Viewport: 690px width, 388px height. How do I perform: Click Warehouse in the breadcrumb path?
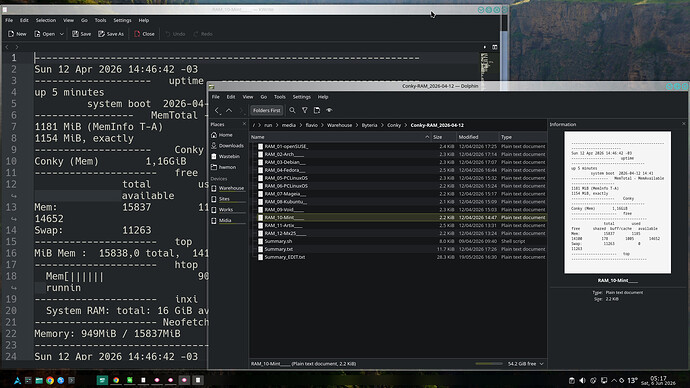(339, 125)
